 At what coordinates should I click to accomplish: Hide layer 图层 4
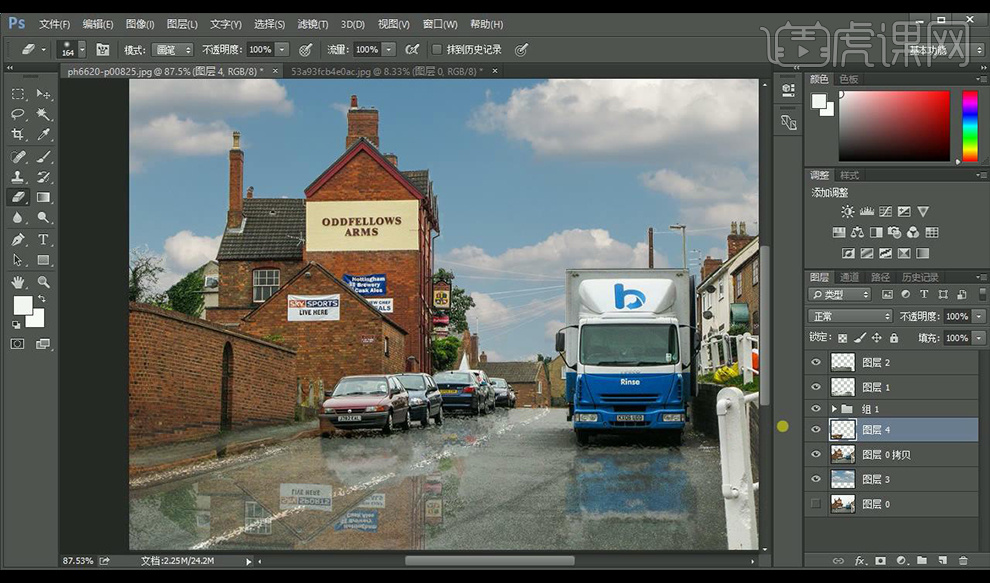click(816, 430)
